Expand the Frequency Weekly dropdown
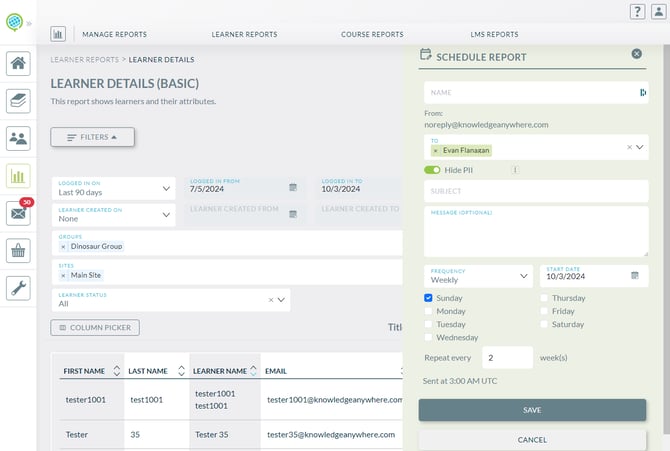Screen dimensions: 670x451 (x=478, y=276)
